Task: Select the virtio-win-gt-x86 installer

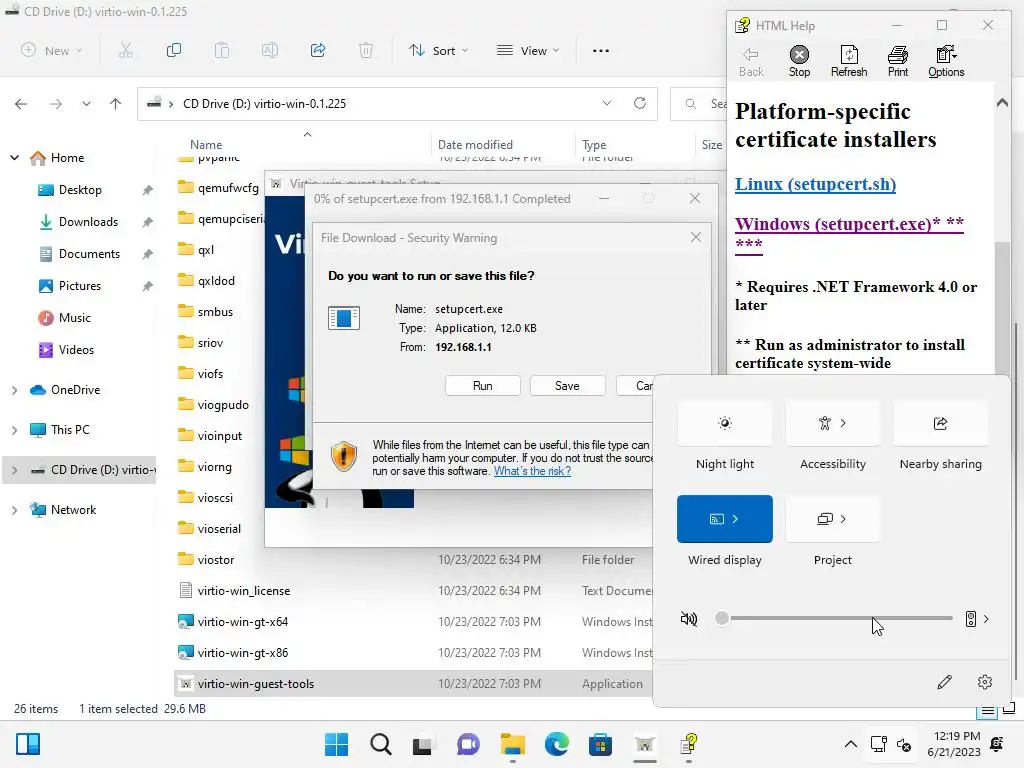Action: point(242,652)
